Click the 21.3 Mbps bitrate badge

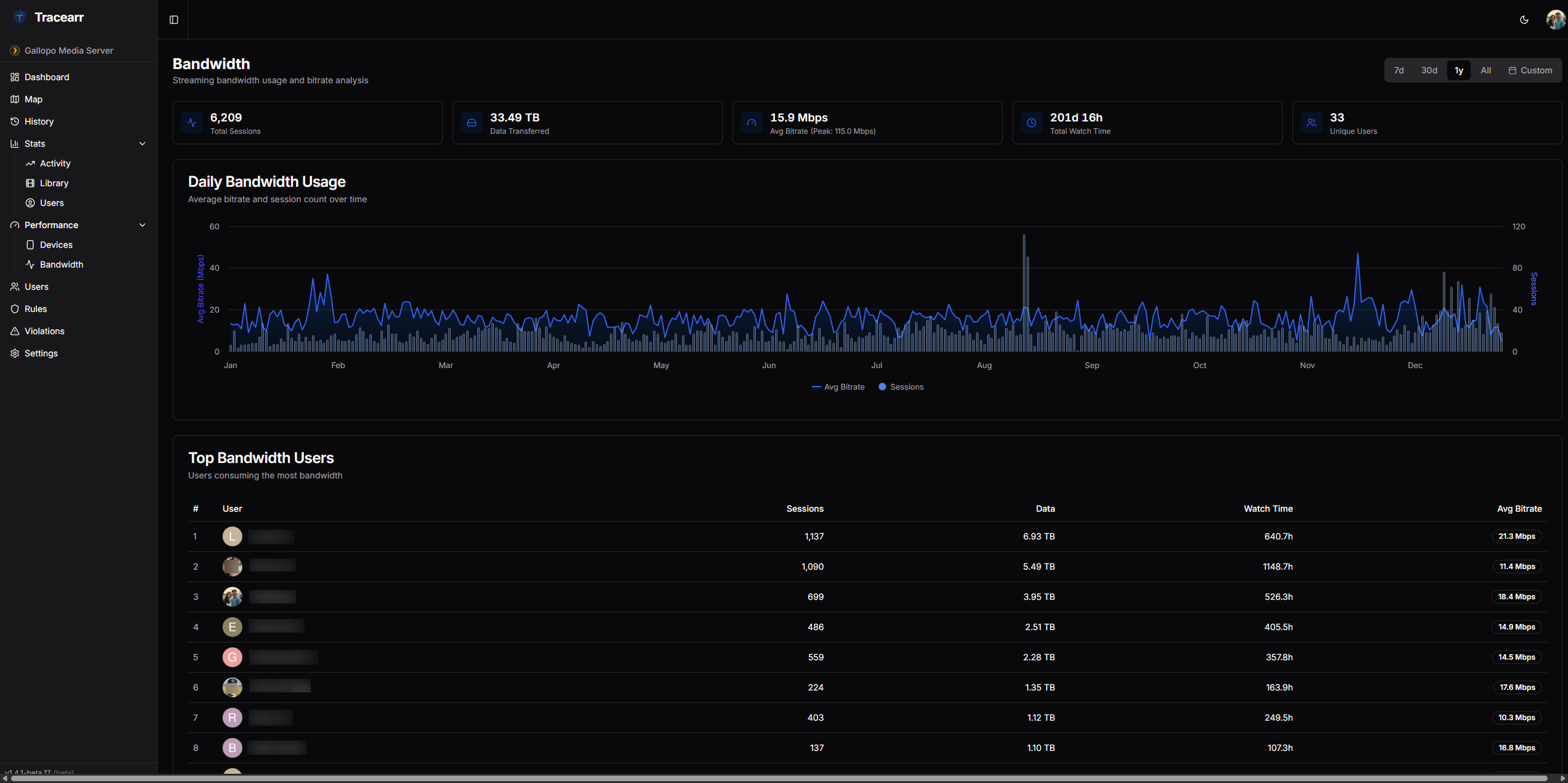click(1517, 536)
